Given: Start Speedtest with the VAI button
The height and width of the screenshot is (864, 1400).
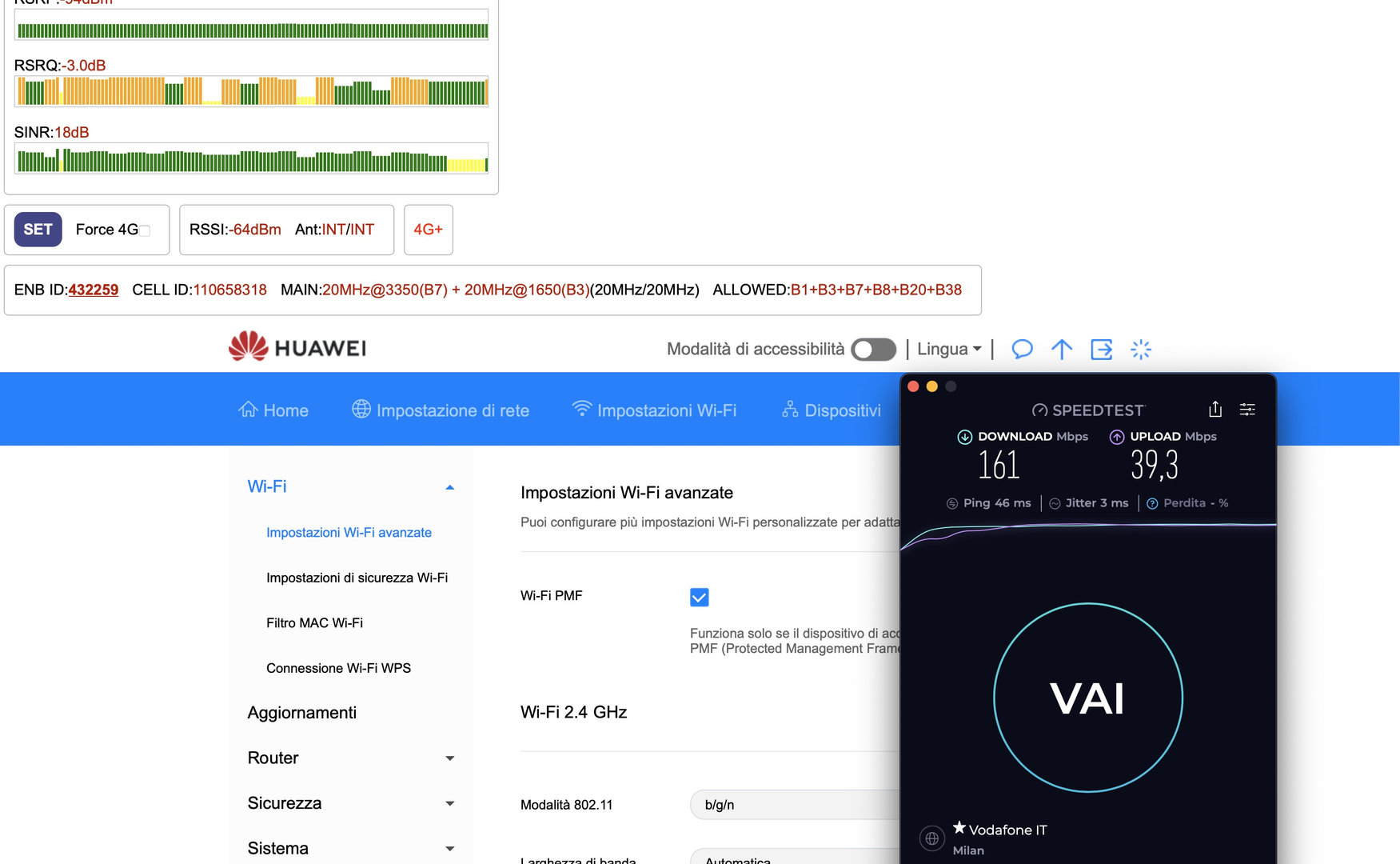Looking at the screenshot, I should click(x=1087, y=698).
